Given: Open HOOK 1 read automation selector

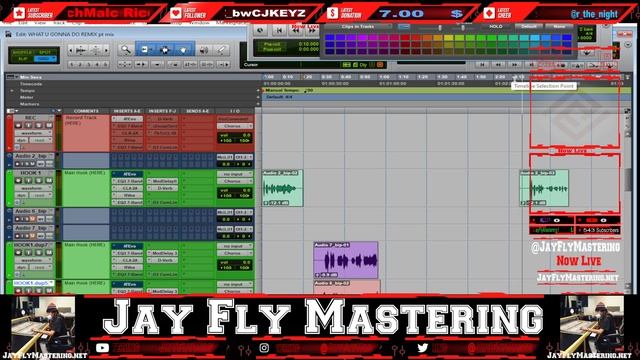Looking at the screenshot, I should (41, 195).
